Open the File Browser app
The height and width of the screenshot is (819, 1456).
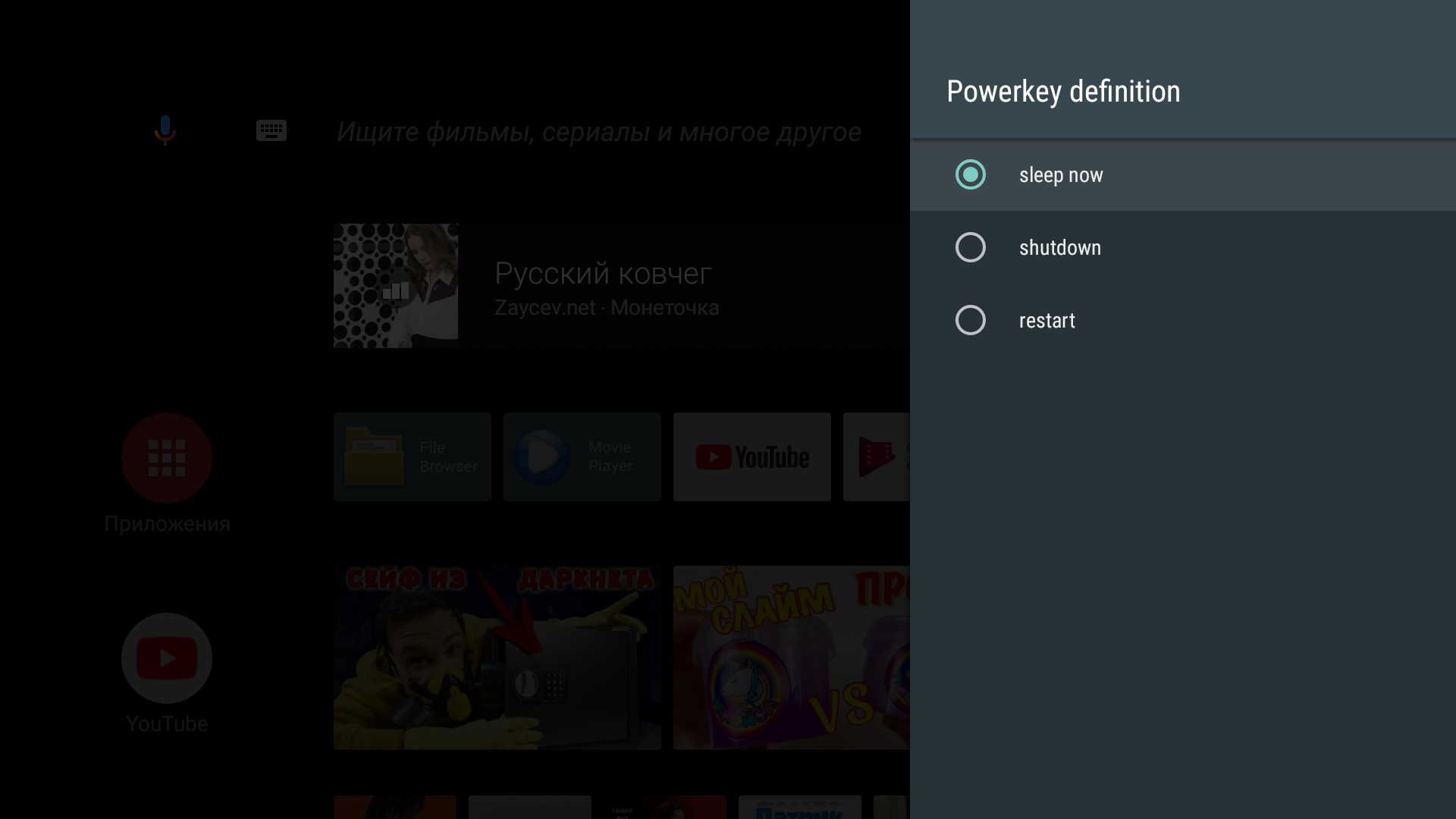pos(412,456)
